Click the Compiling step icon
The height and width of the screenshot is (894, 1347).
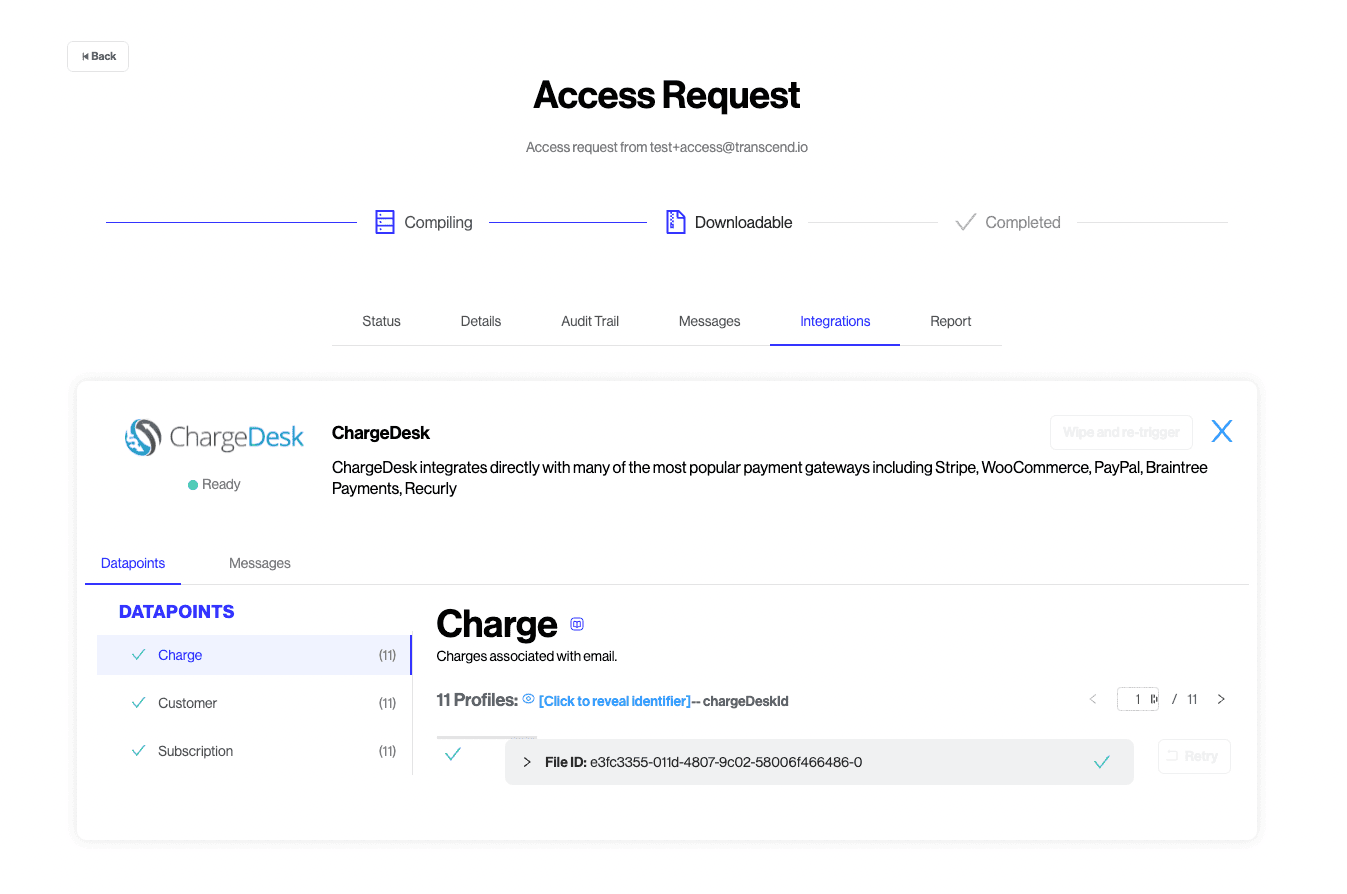(x=385, y=222)
